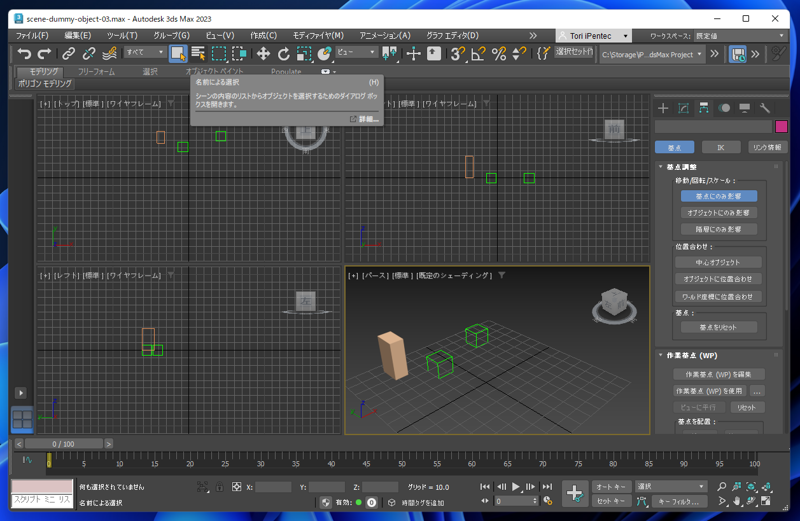Image resolution: width=800 pixels, height=521 pixels.
Task: Click the Play Animation button
Action: click(516, 487)
